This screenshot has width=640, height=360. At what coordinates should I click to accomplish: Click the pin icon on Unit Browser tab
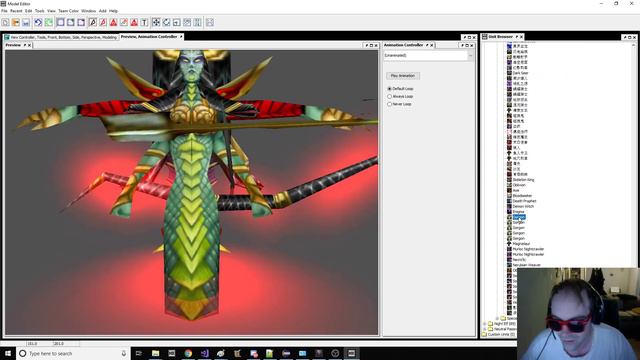coord(516,37)
